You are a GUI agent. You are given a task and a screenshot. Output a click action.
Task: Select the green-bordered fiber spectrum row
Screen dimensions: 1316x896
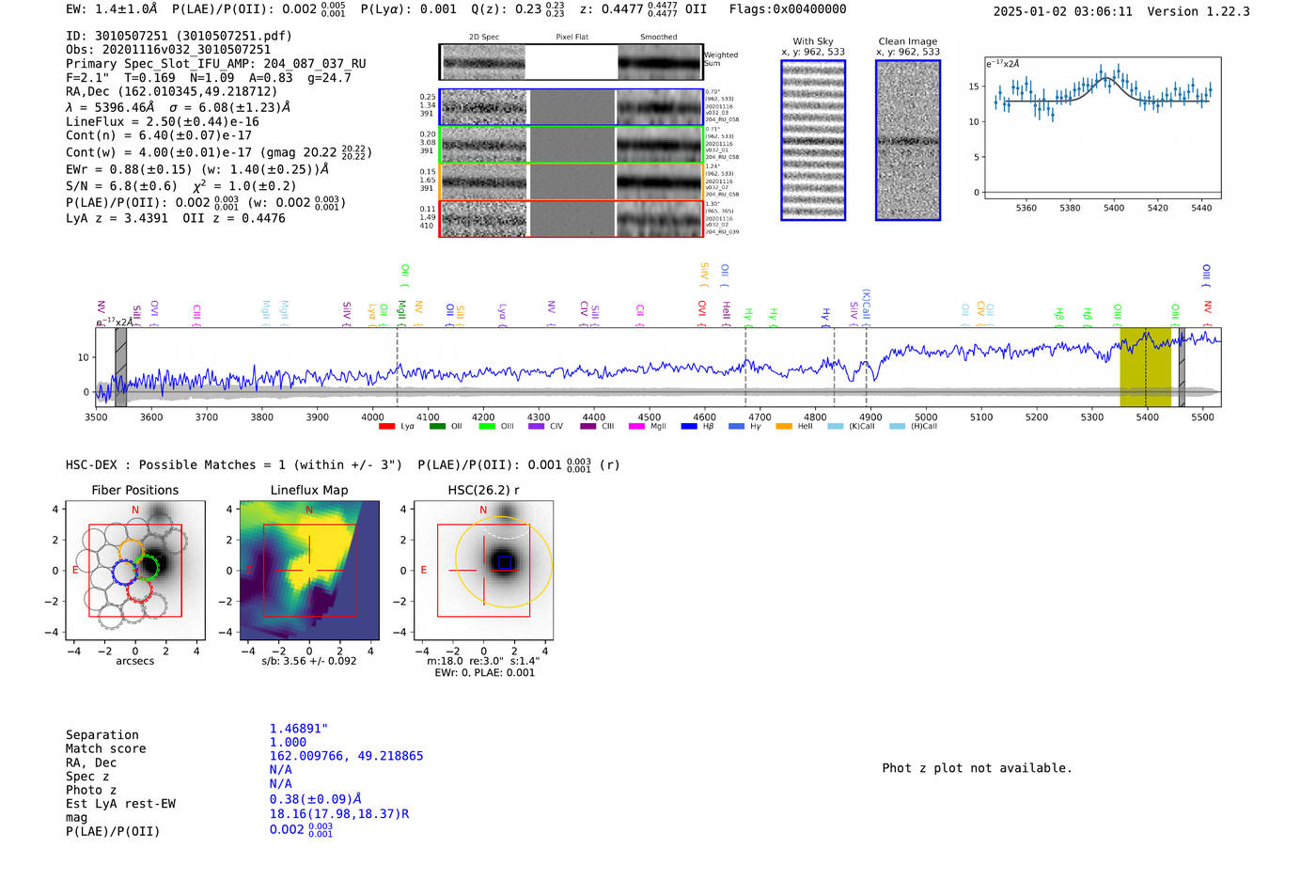point(572,145)
